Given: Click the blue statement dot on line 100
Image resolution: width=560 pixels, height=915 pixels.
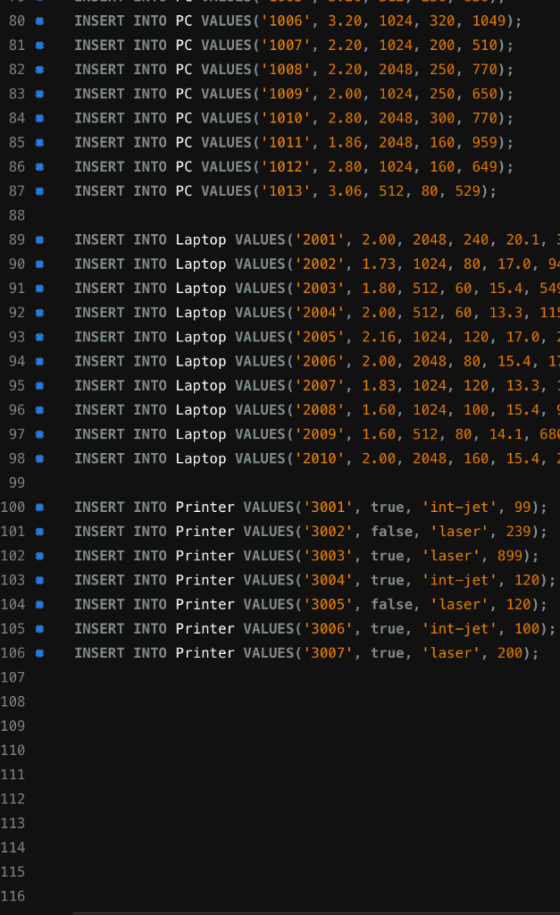Looking at the screenshot, I should (x=40, y=507).
